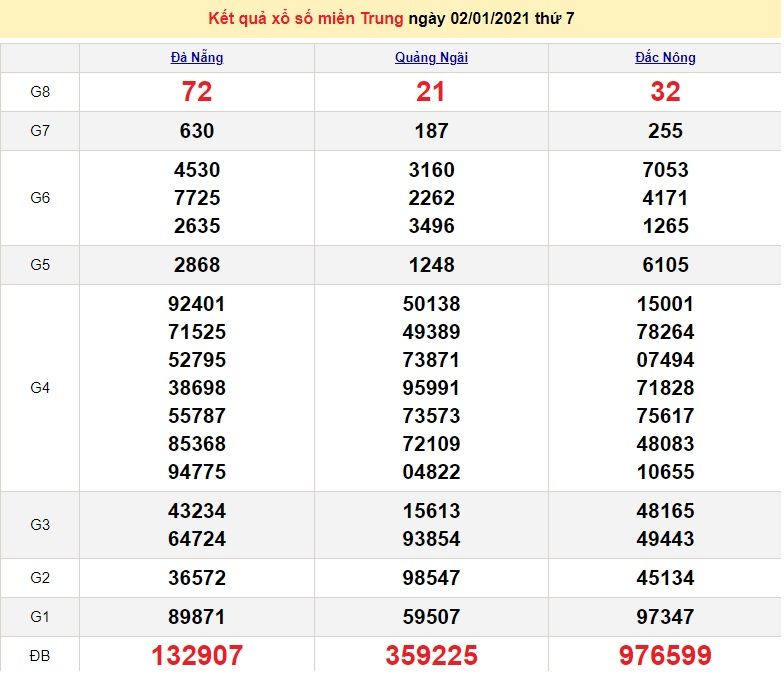Click the red G8 number 21
Screen dimensions: 784x679
(431, 92)
